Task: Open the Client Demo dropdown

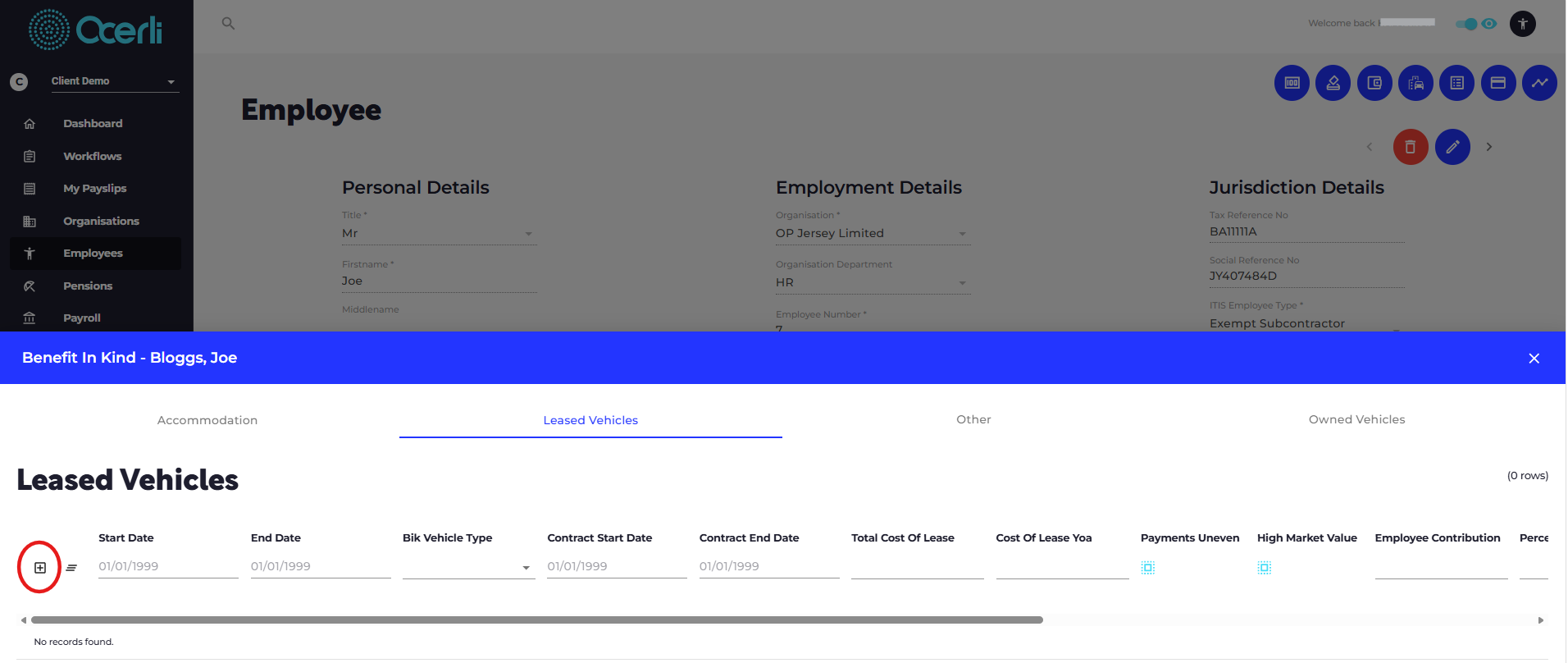Action: pos(115,81)
